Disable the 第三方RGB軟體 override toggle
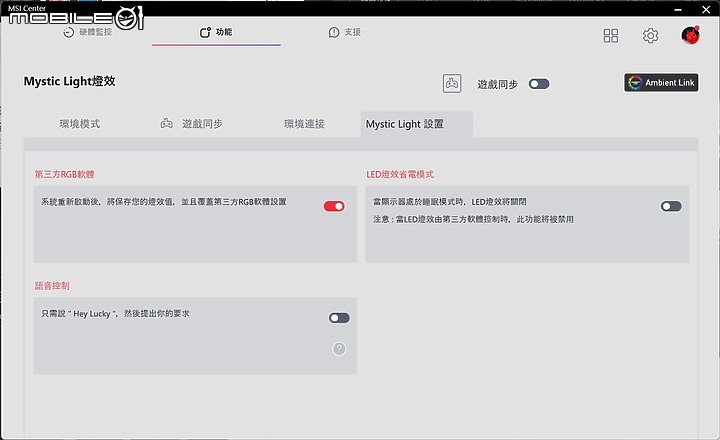 (x=334, y=206)
